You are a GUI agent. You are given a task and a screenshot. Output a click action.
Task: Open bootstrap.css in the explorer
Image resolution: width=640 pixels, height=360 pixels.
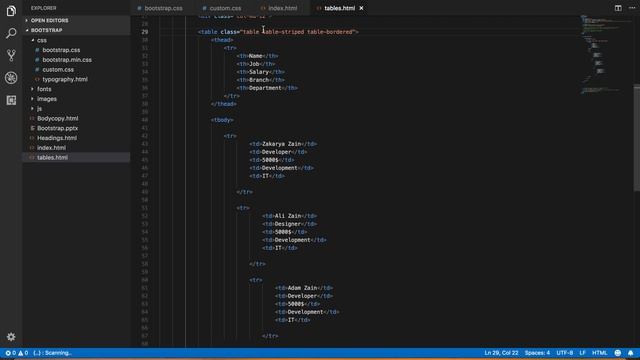click(x=61, y=50)
